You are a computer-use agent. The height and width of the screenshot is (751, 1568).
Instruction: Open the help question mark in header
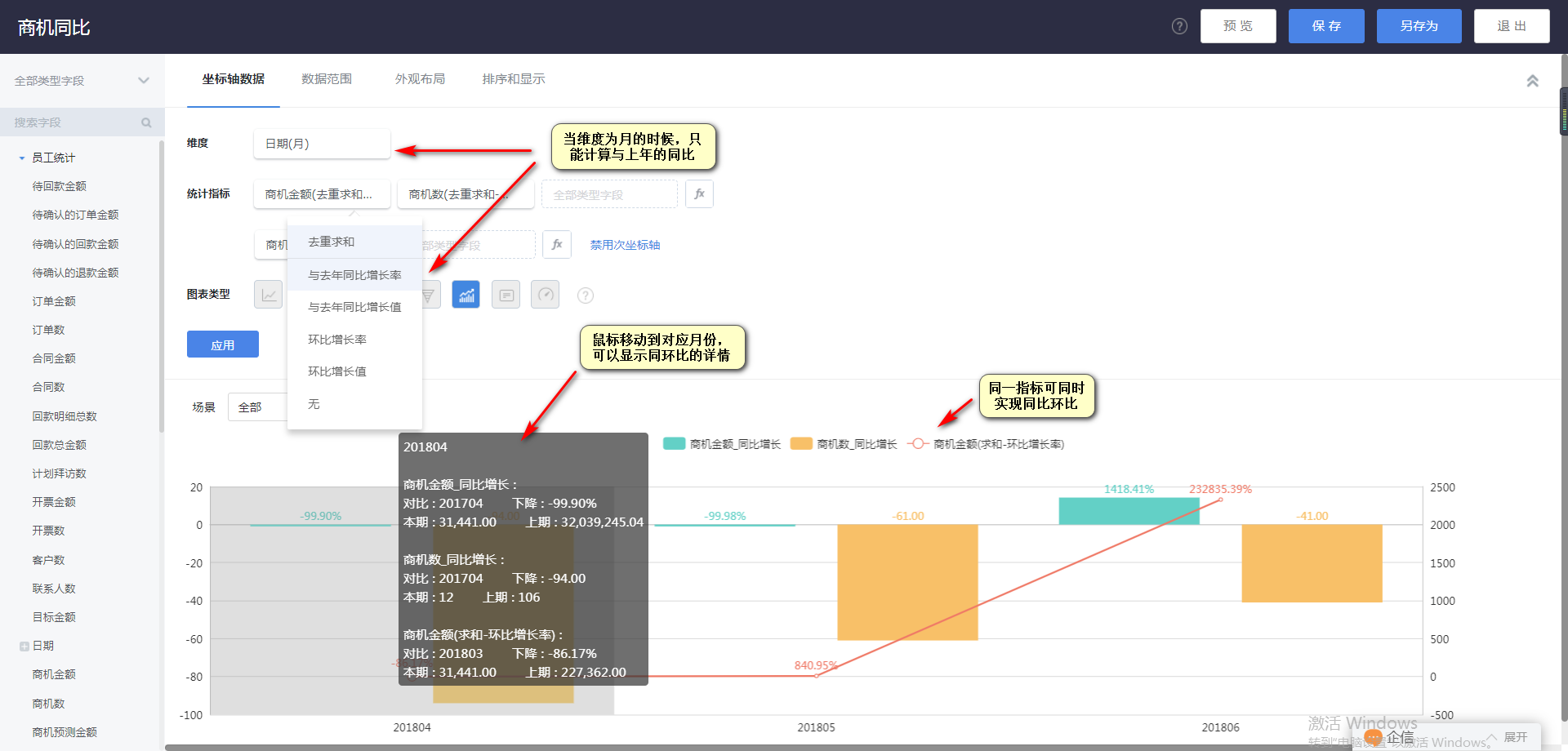point(1179,26)
